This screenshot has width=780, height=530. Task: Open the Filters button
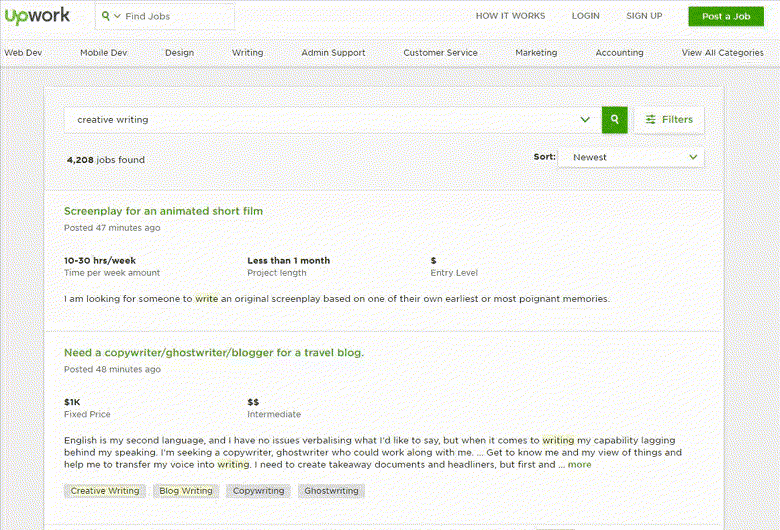pyautogui.click(x=669, y=120)
